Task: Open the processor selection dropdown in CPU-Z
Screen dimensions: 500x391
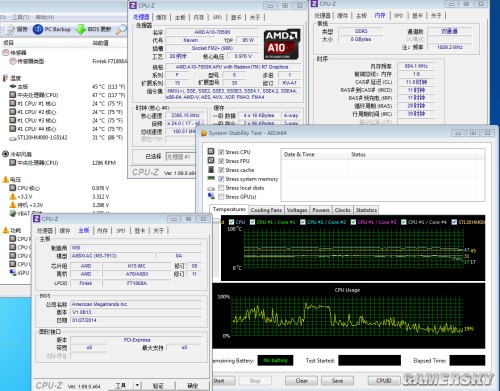Action: click(x=180, y=156)
